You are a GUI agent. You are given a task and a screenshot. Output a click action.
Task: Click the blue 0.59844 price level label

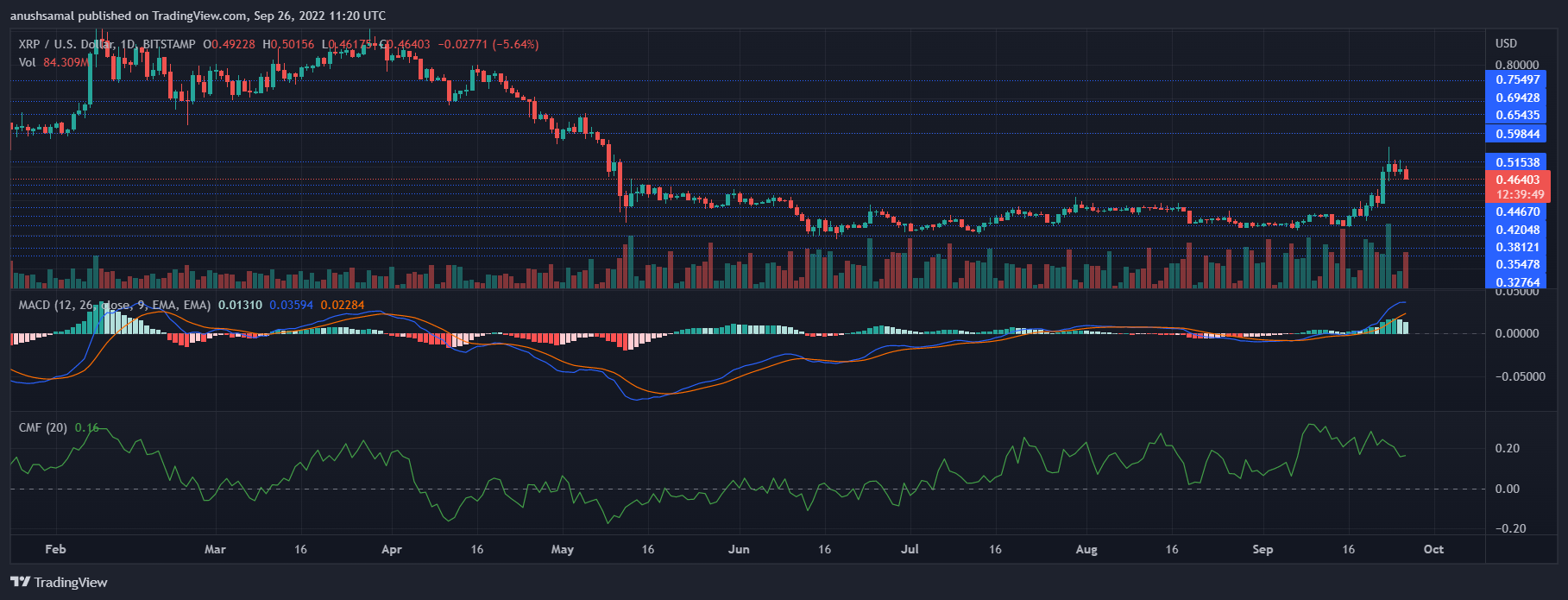pos(1516,134)
